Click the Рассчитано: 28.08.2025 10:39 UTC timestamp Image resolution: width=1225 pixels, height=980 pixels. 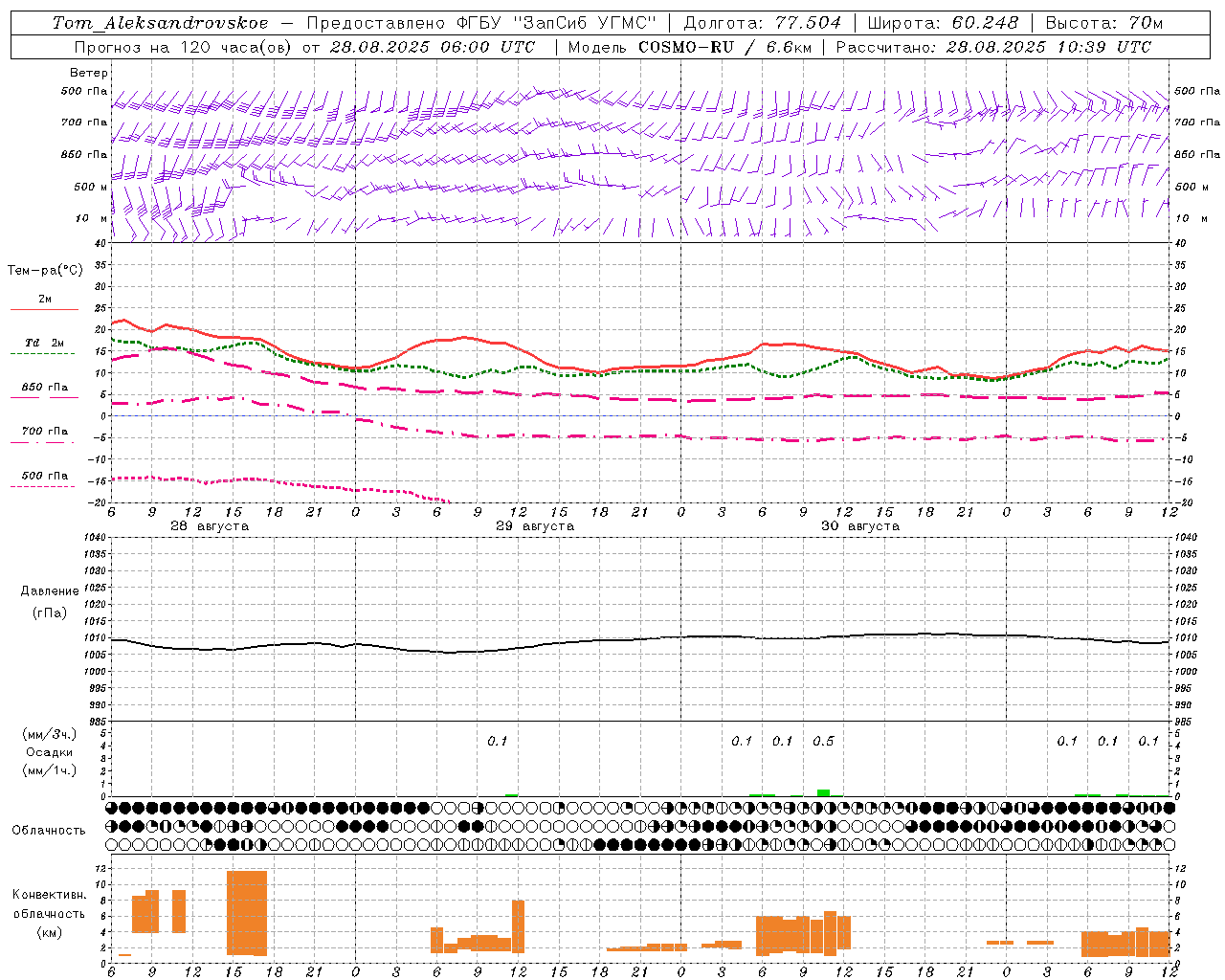point(993,47)
